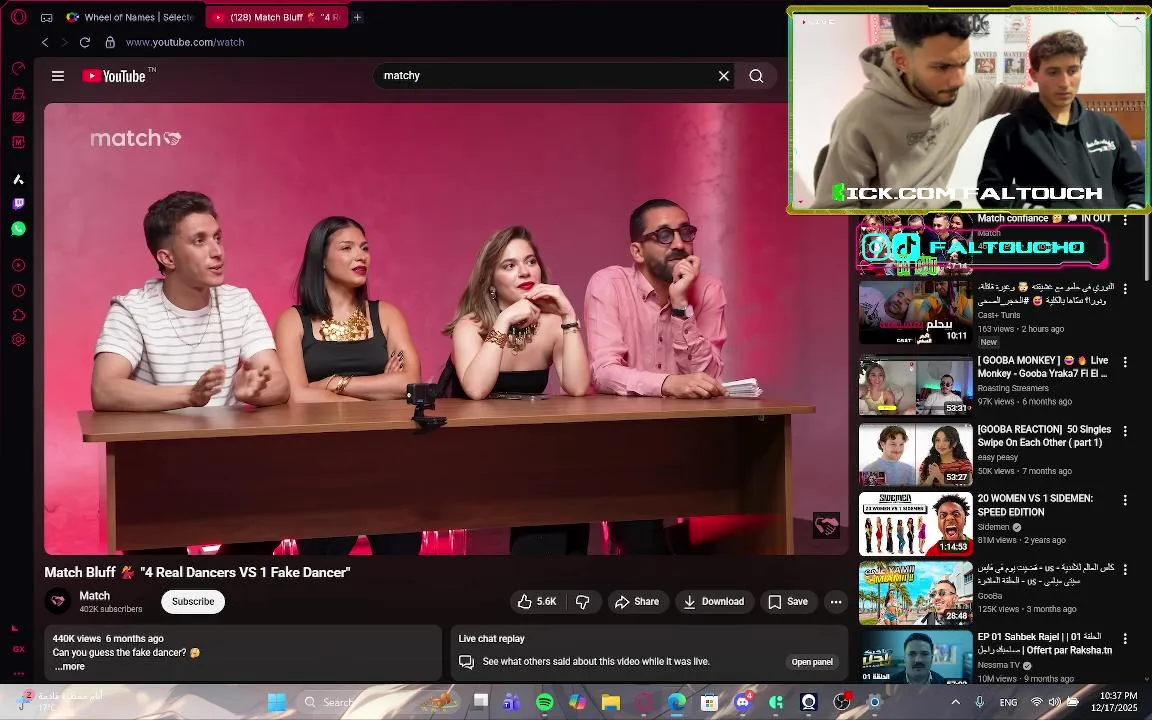Open Player icon in Opera sidebar
This screenshot has height=720, width=1152.
click(x=18, y=265)
